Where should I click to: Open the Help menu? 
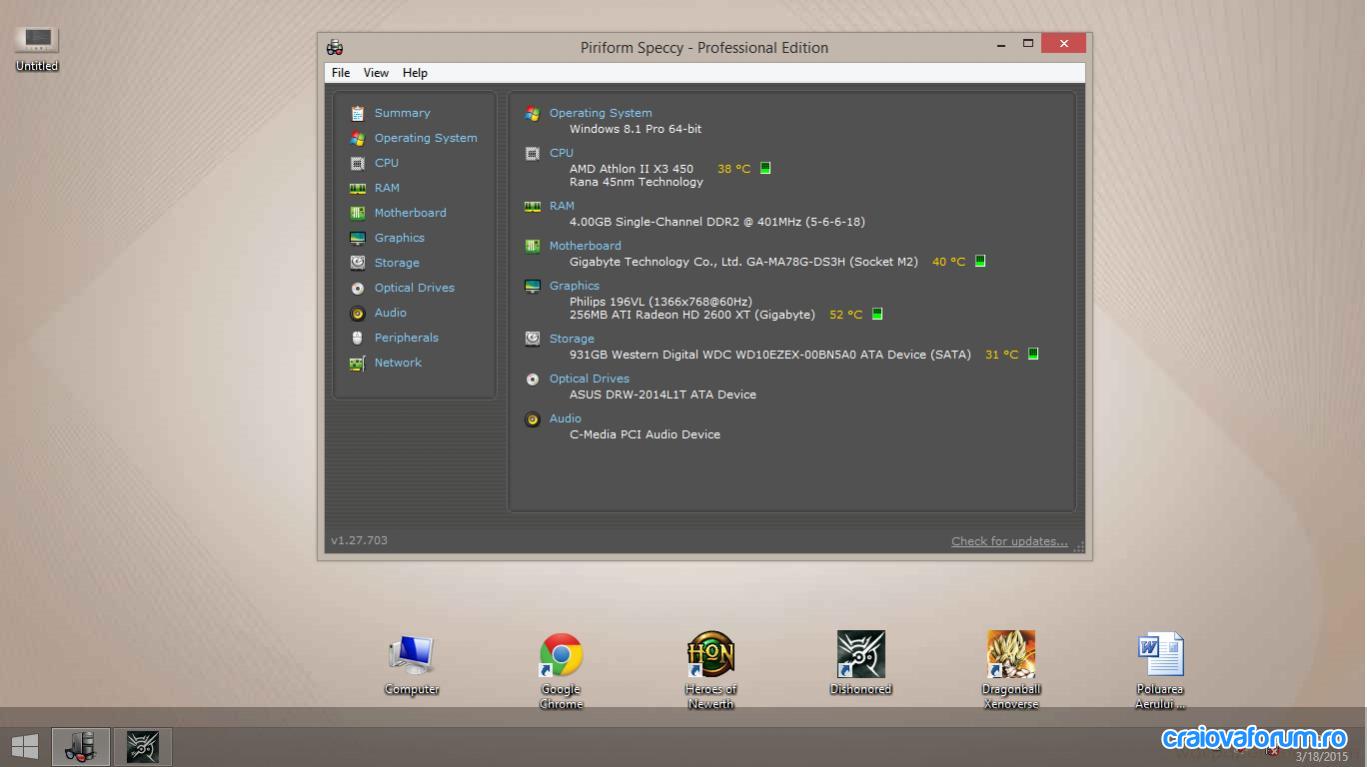coord(415,73)
